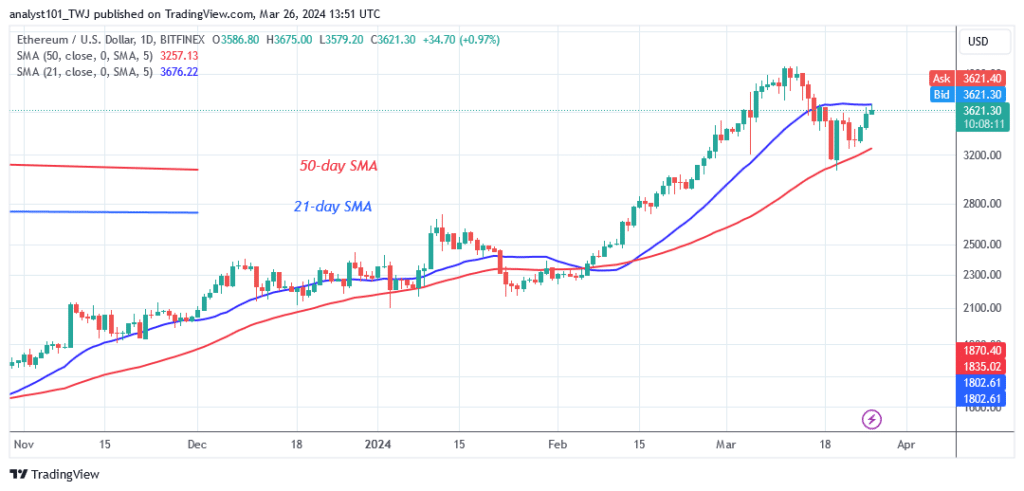
Task: Click the TradingView logo at bottom left
Action: tap(54, 474)
